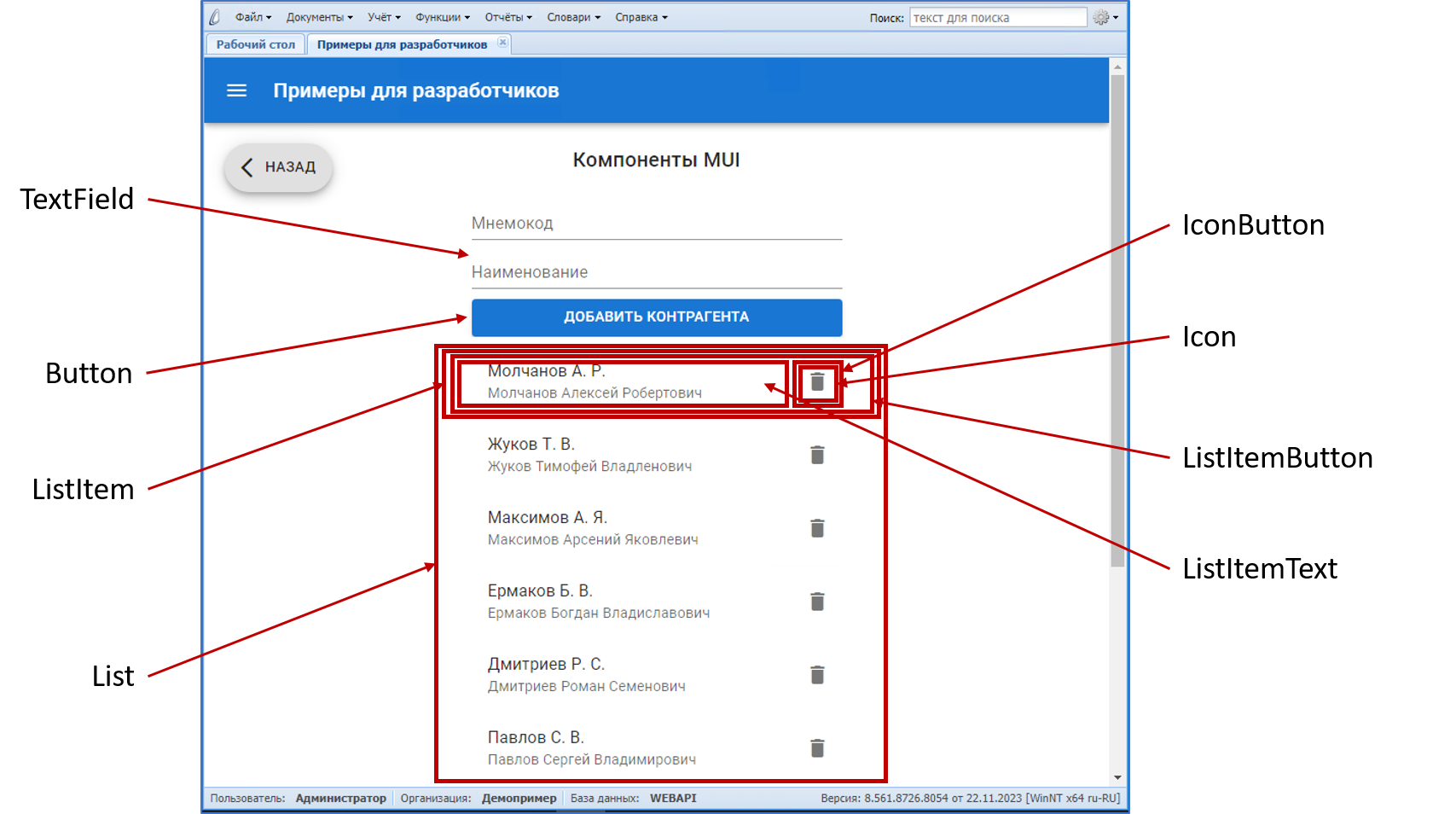The height and width of the screenshot is (814, 1456).
Task: Open the hamburger navigation menu
Action: click(x=236, y=90)
